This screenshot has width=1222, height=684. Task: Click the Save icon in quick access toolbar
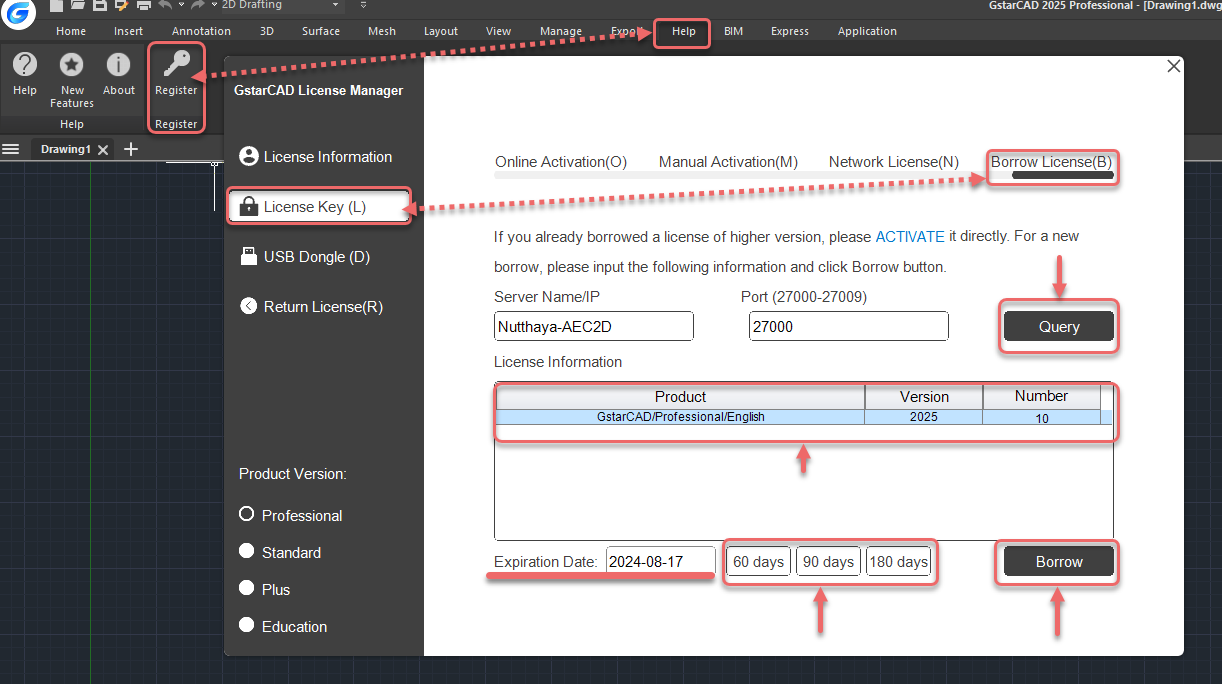pos(99,7)
